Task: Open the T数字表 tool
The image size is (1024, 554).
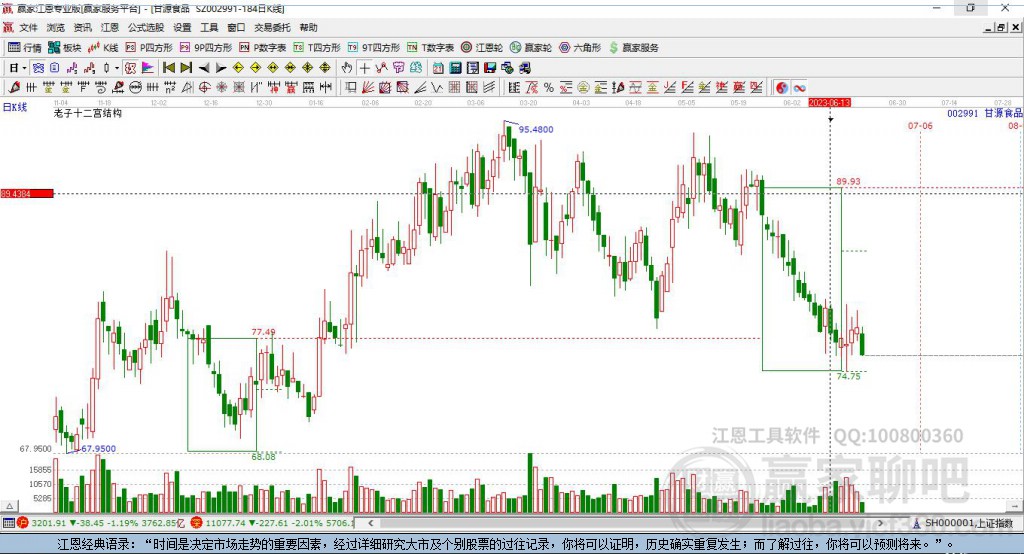Action: [430, 48]
